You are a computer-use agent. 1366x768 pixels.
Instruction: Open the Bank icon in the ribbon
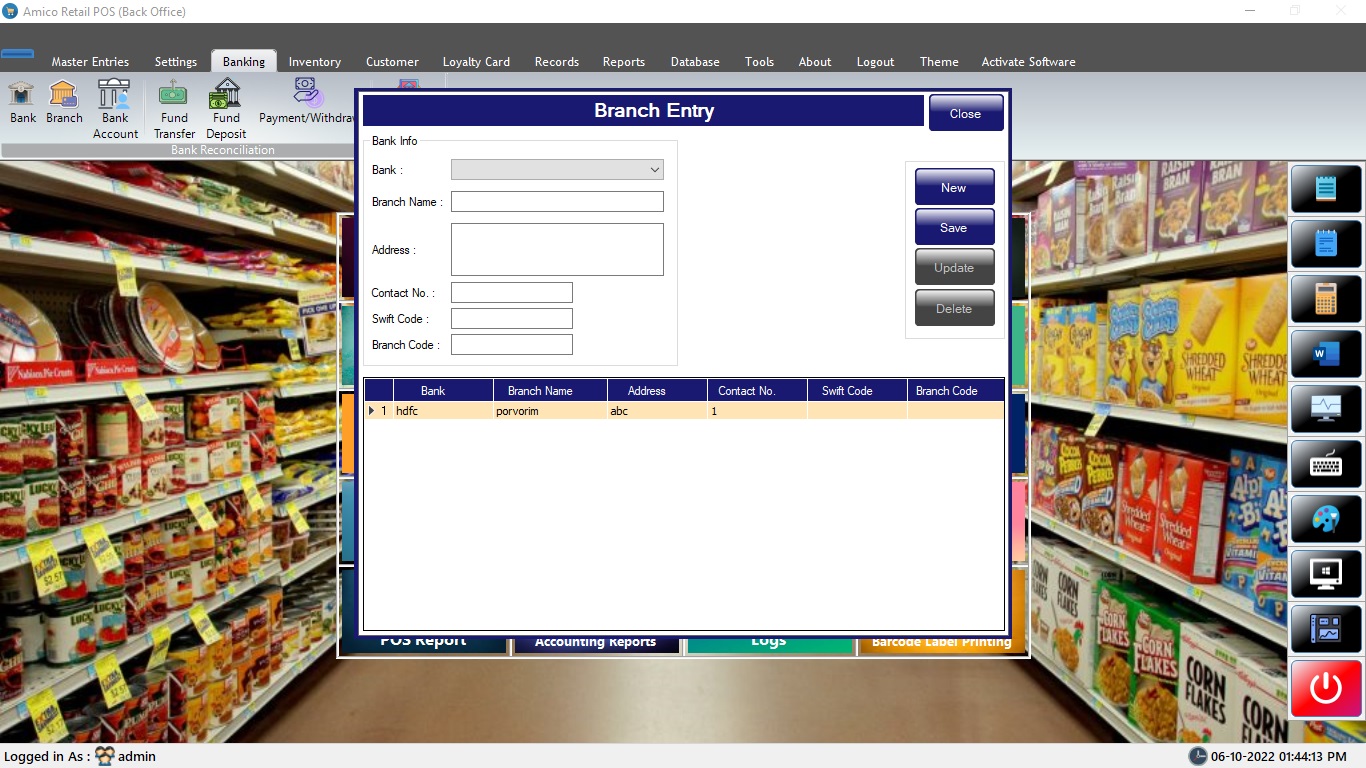[22, 103]
